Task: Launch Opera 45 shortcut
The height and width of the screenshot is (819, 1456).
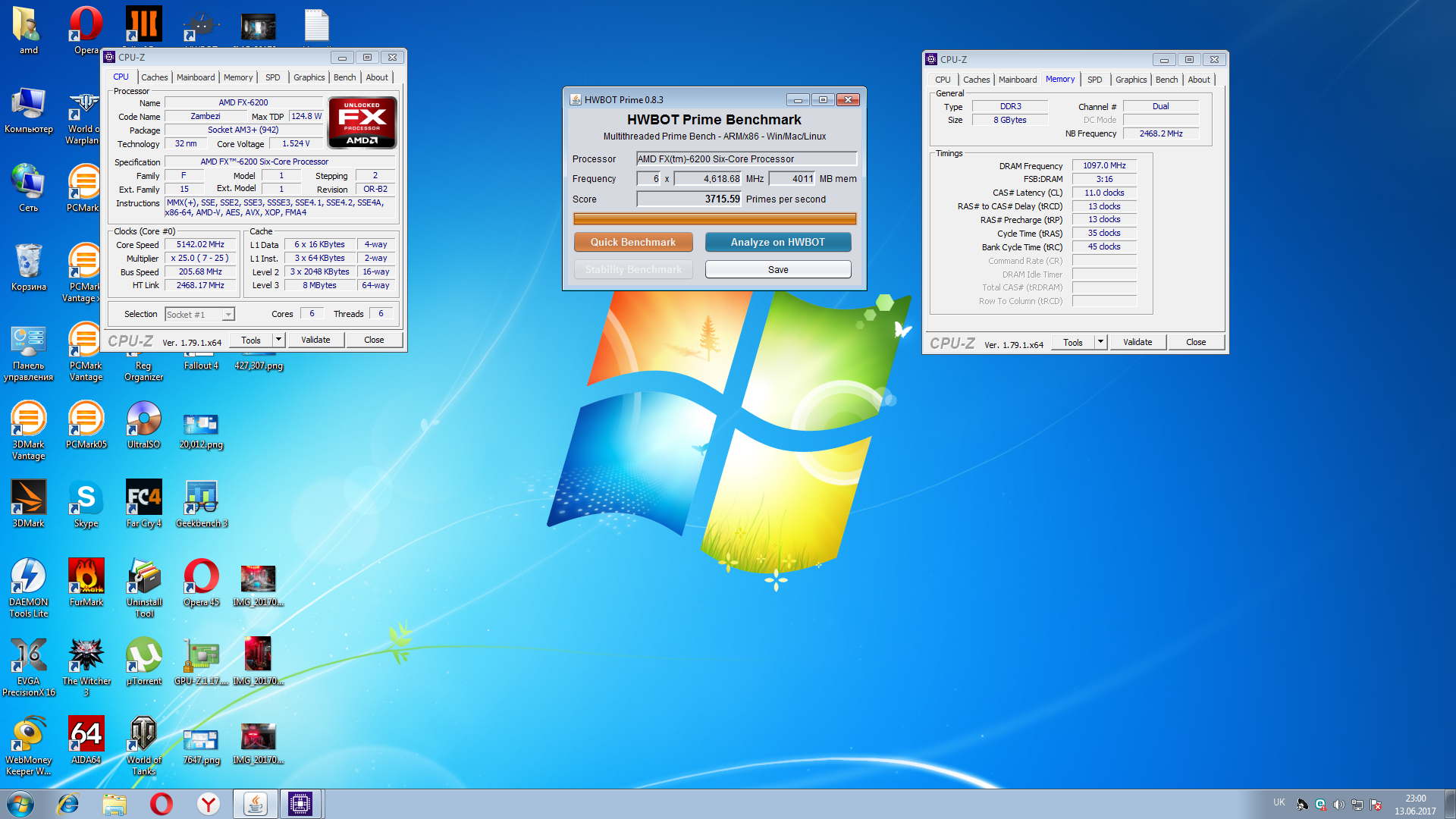Action: point(201,582)
